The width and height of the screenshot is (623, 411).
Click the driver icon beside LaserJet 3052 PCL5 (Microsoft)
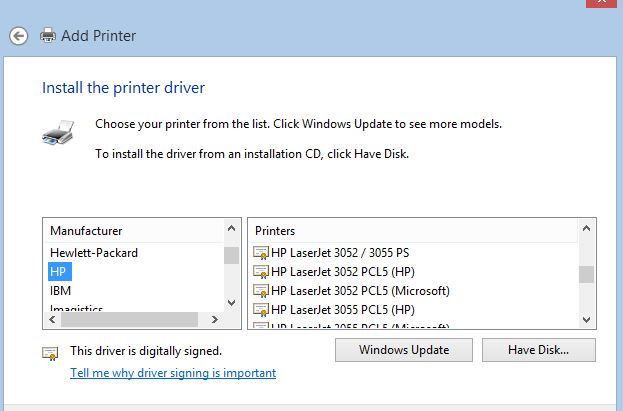(261, 291)
